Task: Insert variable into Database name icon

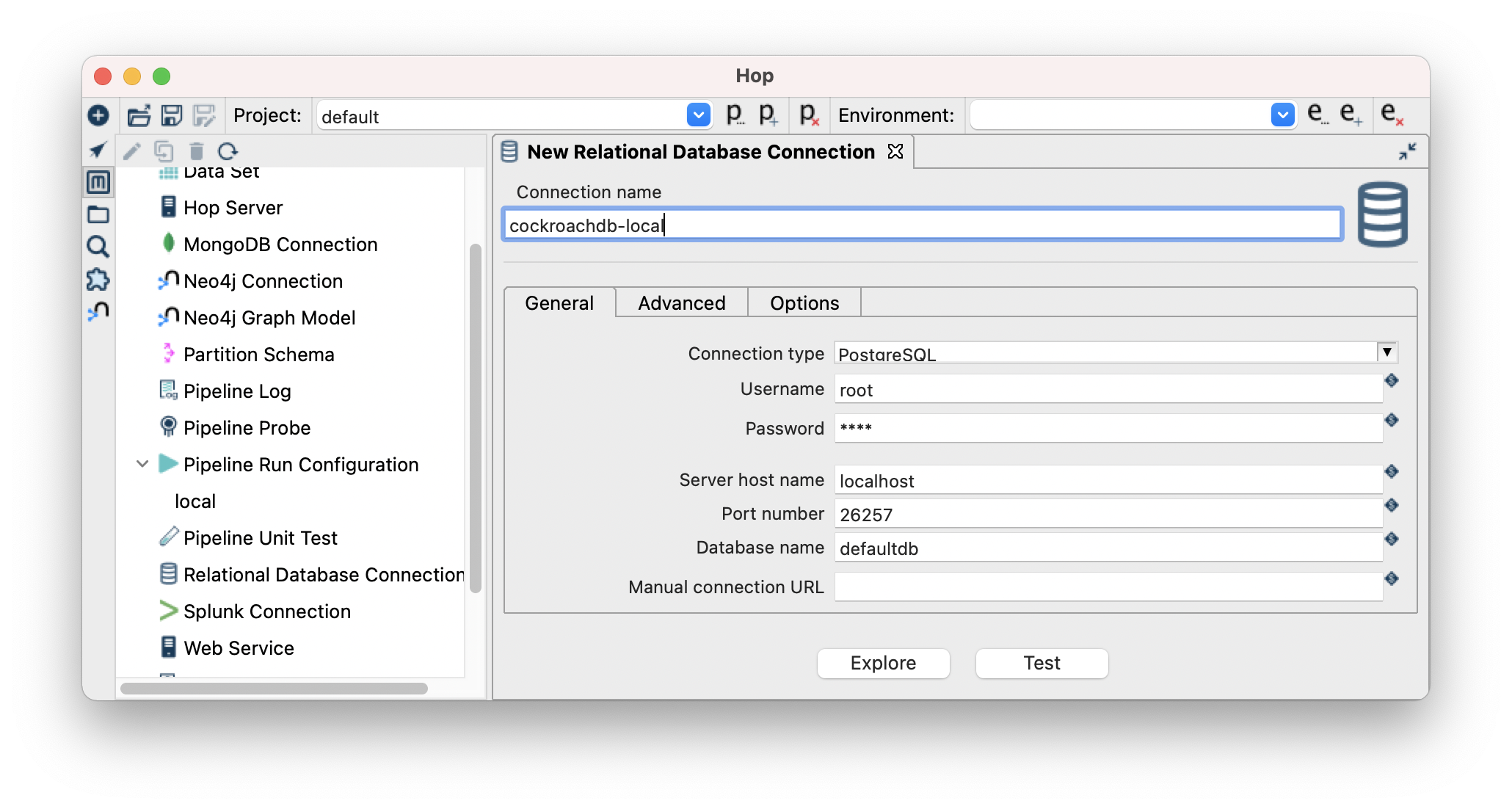Action: [1392, 539]
